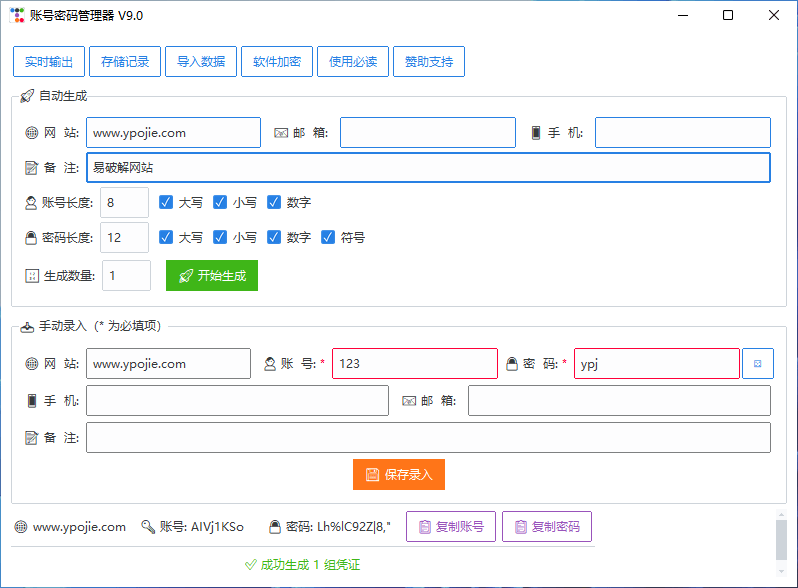798x588 pixels.
Task: Click the floppy disk icon on 保存录入
Action: 372,475
